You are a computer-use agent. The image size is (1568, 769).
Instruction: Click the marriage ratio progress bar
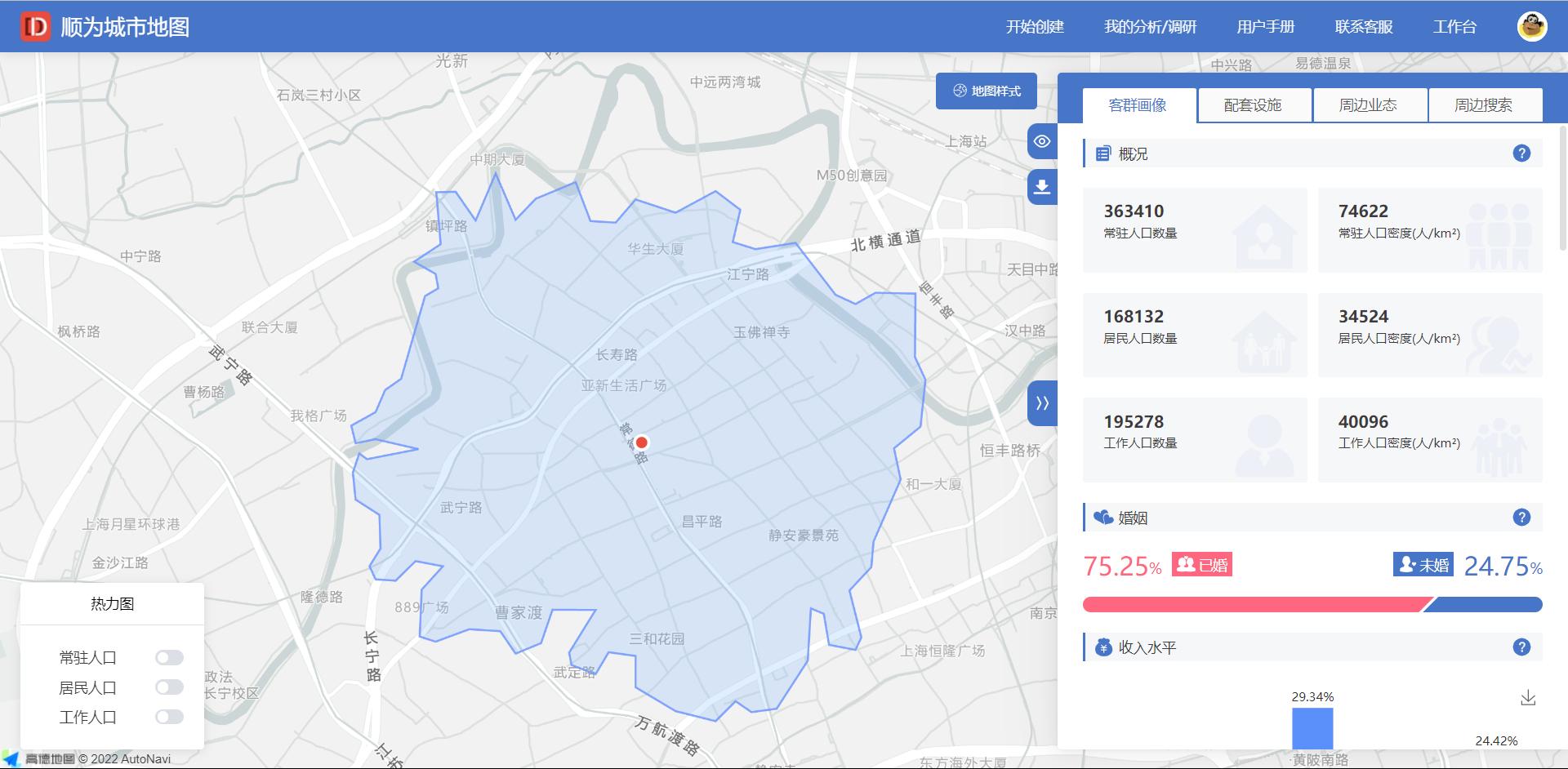(1312, 605)
